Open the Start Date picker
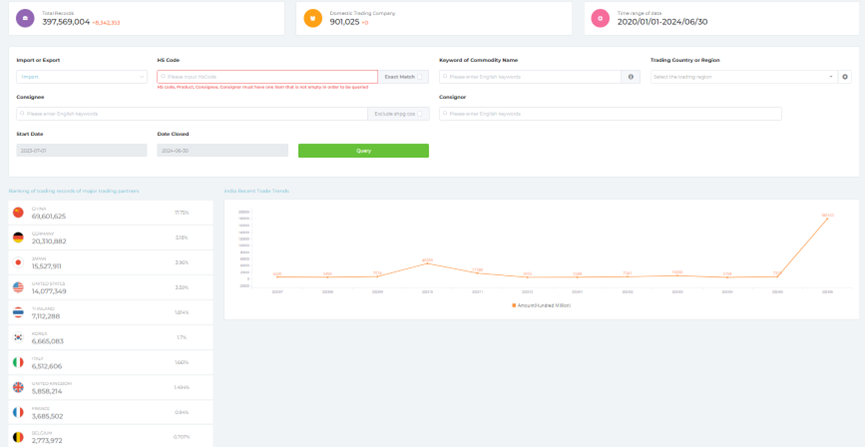The height and width of the screenshot is (447, 865). tap(81, 150)
